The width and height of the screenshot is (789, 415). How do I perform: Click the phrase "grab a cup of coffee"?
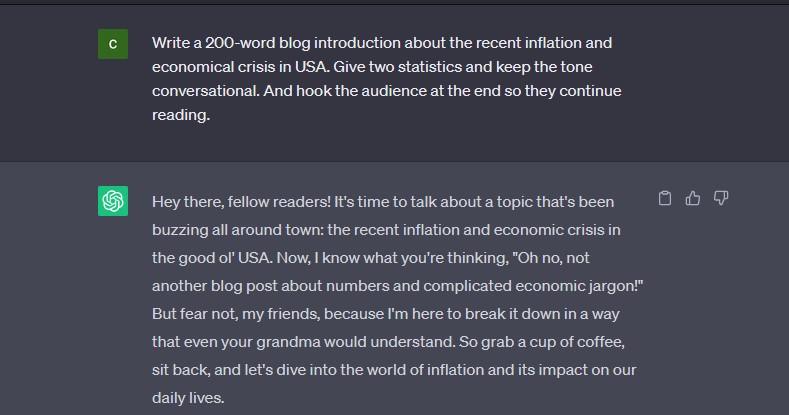pyautogui.click(x=552, y=342)
